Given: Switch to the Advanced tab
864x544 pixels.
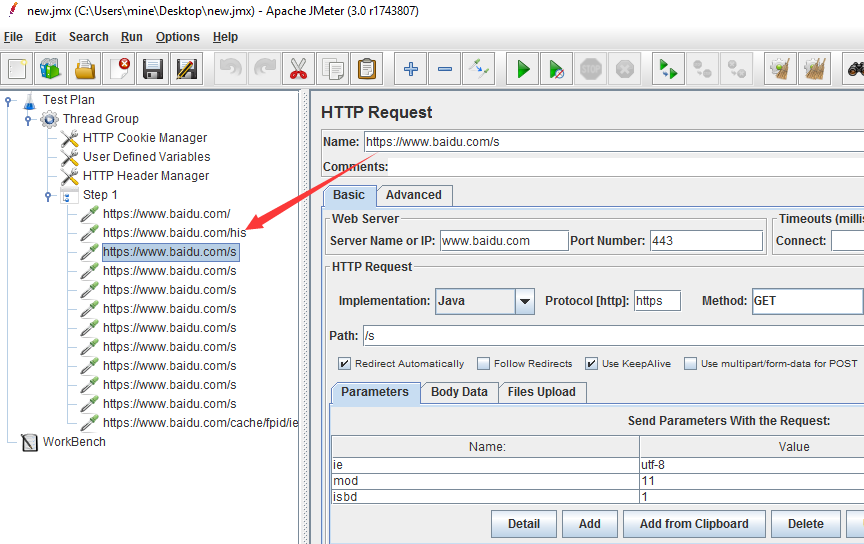Looking at the screenshot, I should coord(414,195).
